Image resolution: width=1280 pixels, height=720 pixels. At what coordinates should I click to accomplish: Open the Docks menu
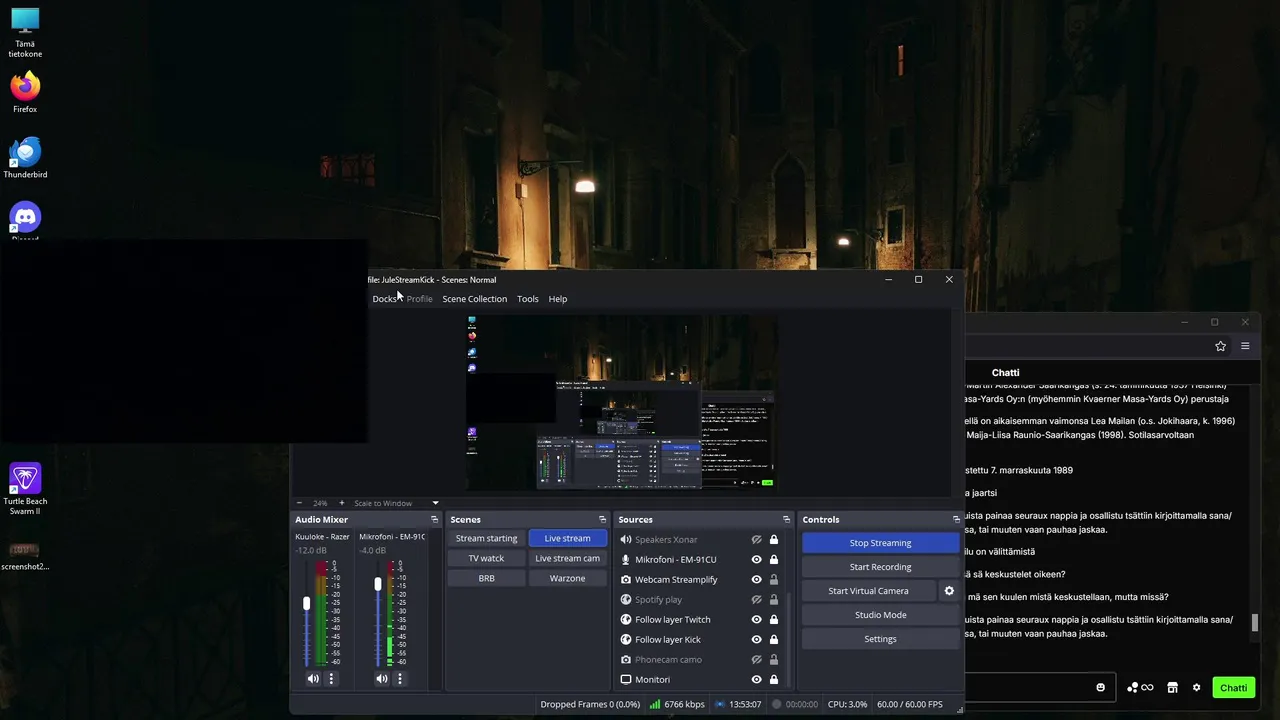coord(384,299)
